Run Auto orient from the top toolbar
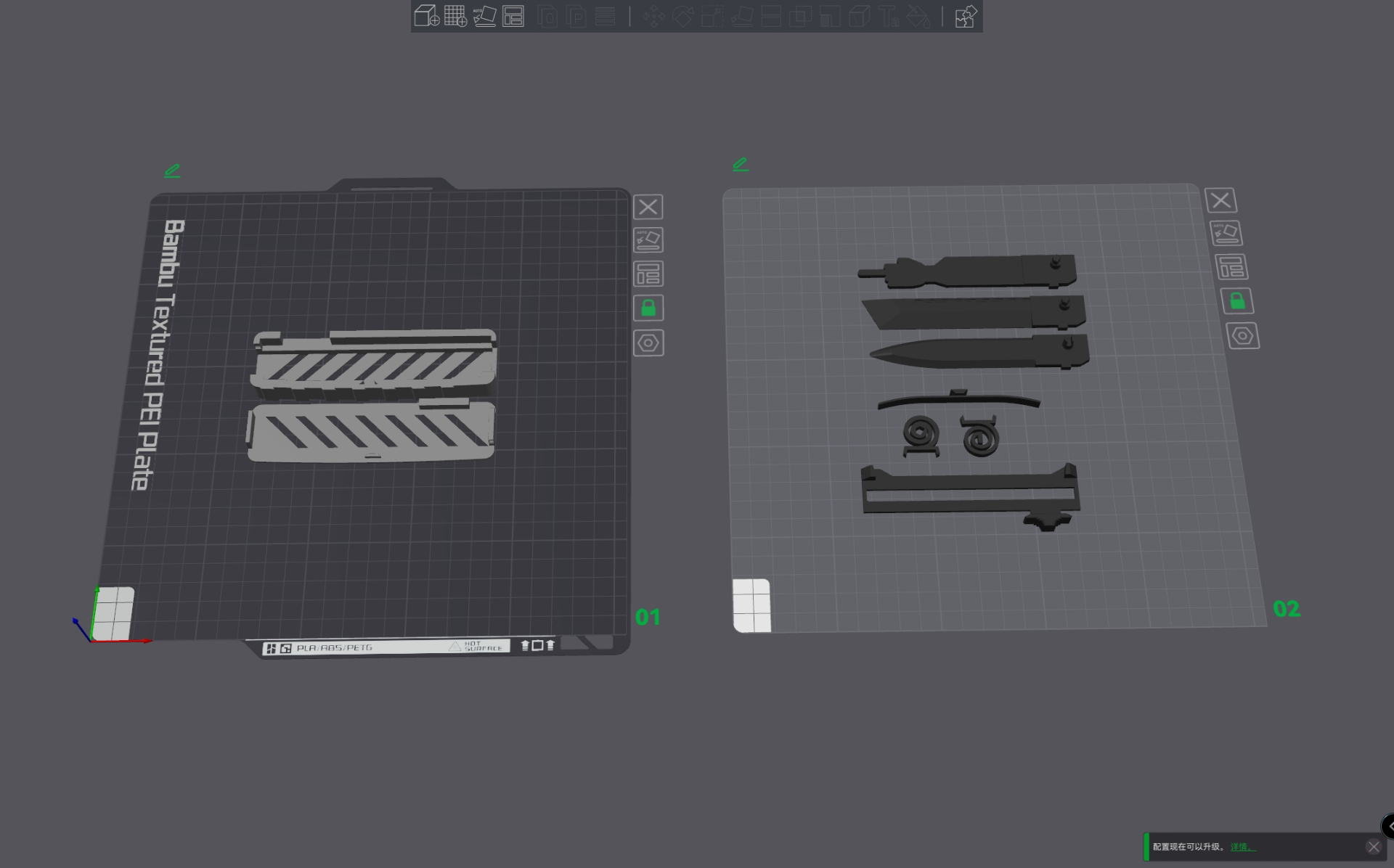This screenshot has height=868, width=1394. click(484, 16)
